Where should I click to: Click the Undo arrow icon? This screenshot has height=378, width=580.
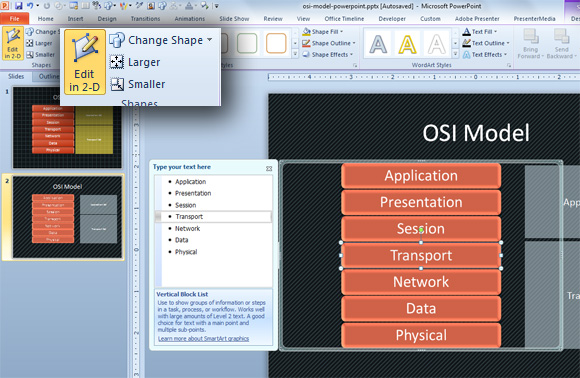pyautogui.click(x=30, y=6)
